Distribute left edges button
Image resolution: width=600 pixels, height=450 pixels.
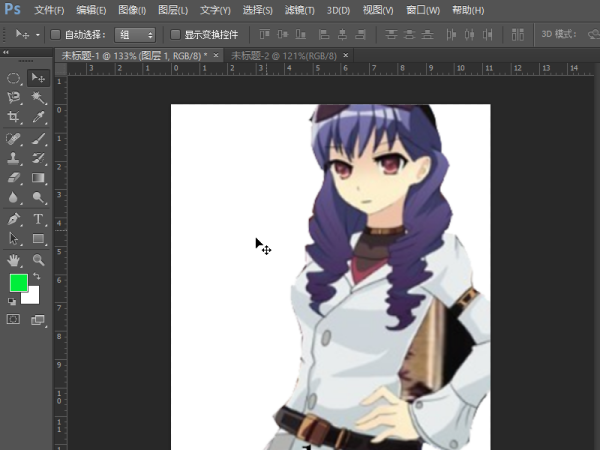tap(451, 34)
